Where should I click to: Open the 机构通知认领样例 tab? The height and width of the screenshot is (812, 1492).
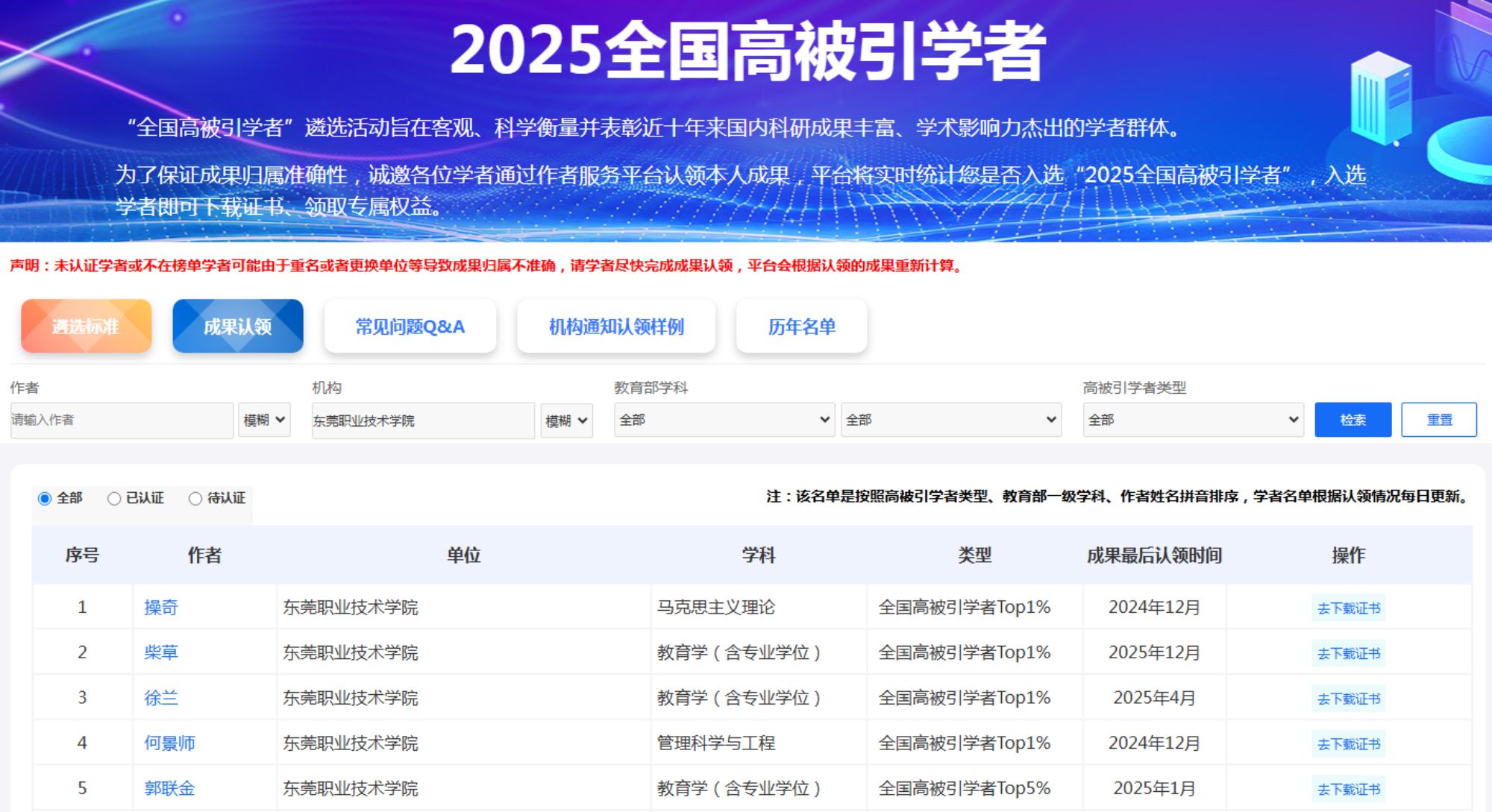pos(616,327)
